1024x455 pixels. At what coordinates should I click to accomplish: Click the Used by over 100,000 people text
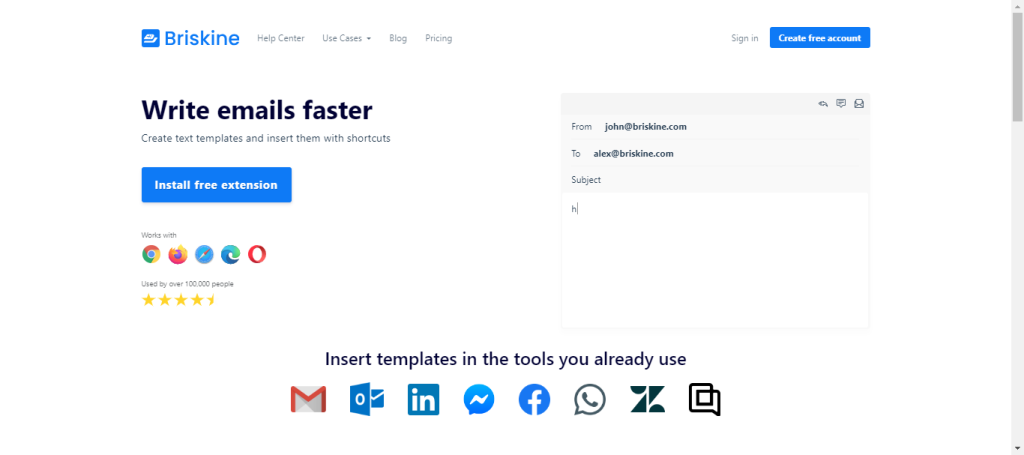(187, 284)
